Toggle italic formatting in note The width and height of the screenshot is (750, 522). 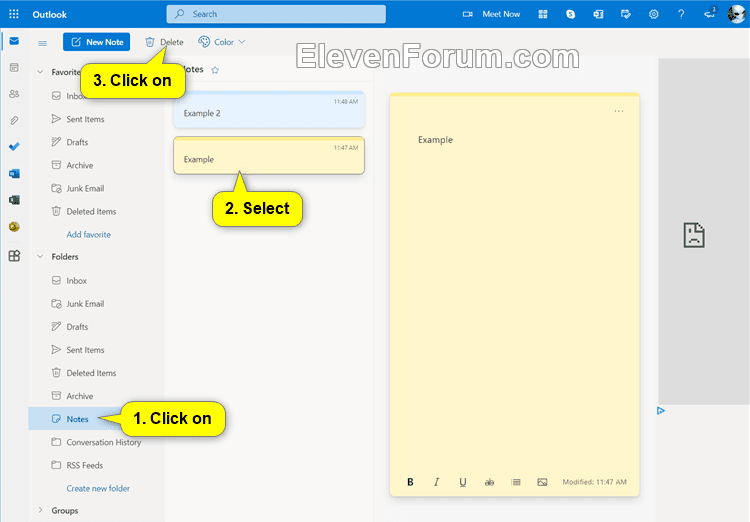click(x=436, y=482)
